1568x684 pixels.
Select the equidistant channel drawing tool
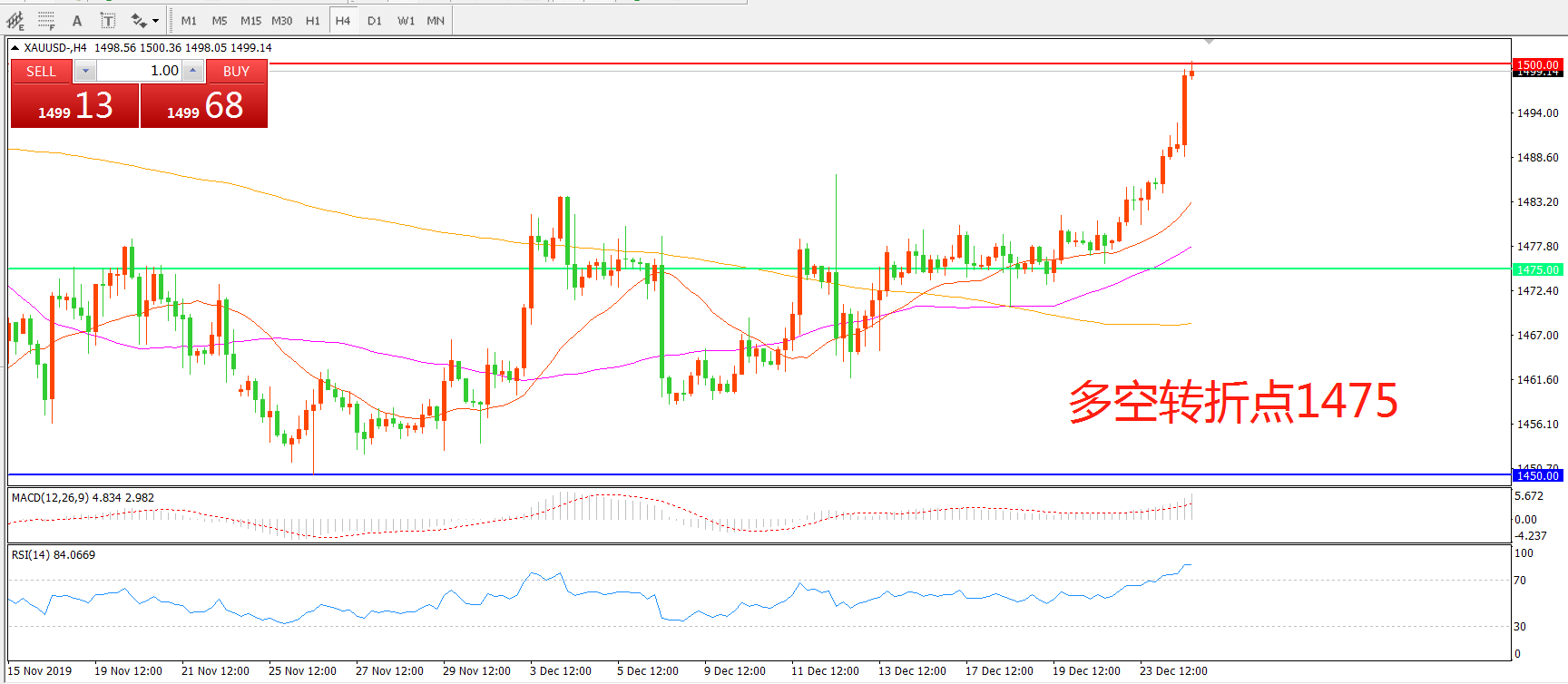15,20
